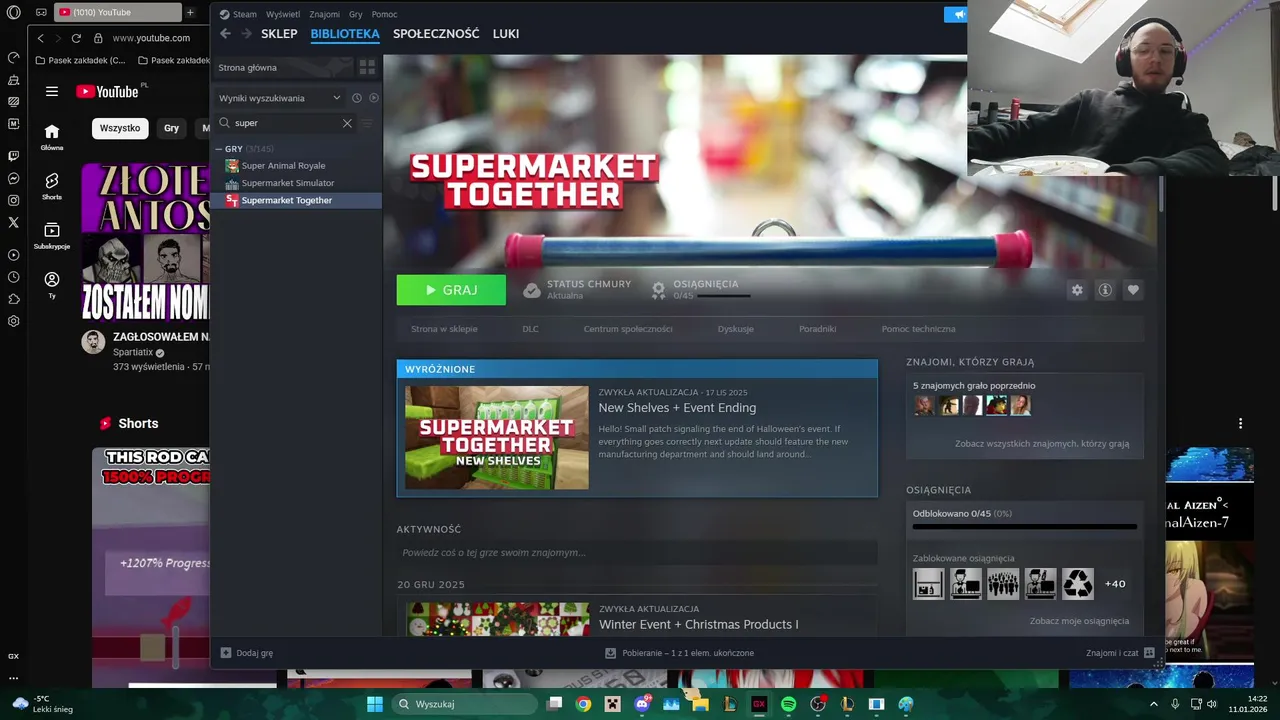Open the Poradniki link

pos(817,329)
